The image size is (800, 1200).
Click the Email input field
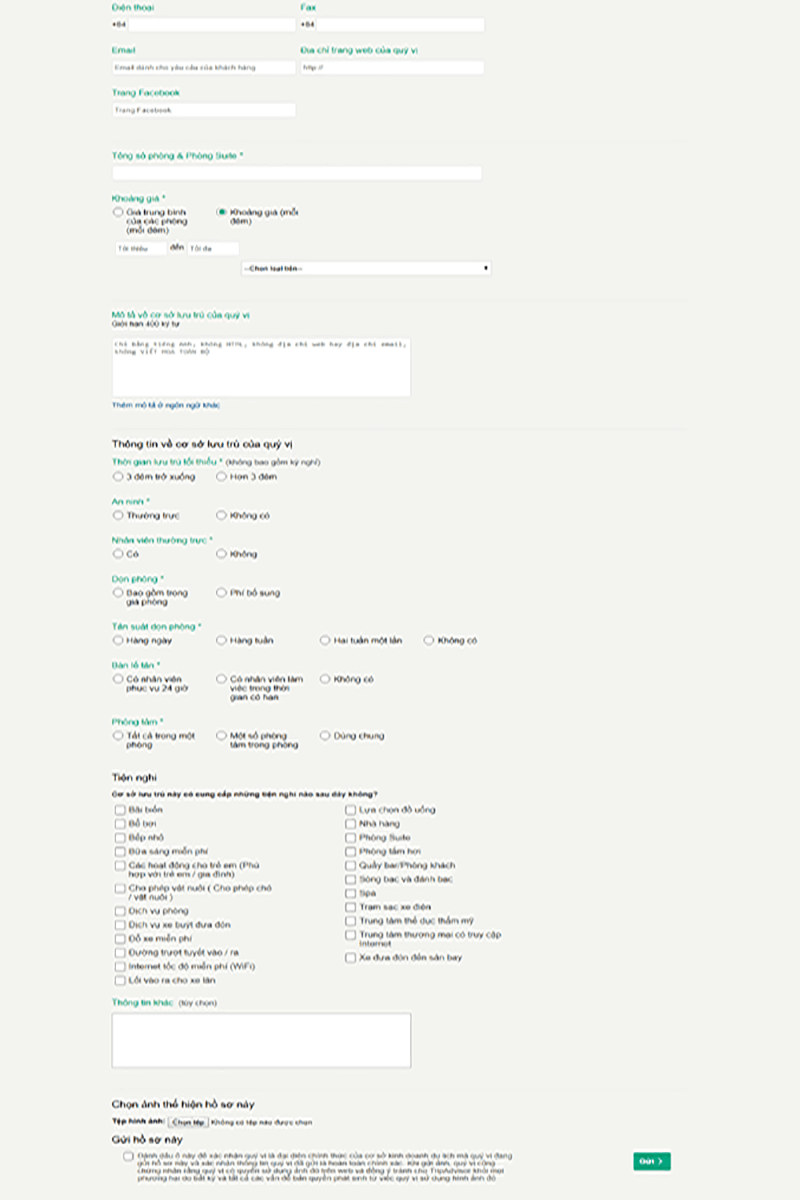pos(204,67)
